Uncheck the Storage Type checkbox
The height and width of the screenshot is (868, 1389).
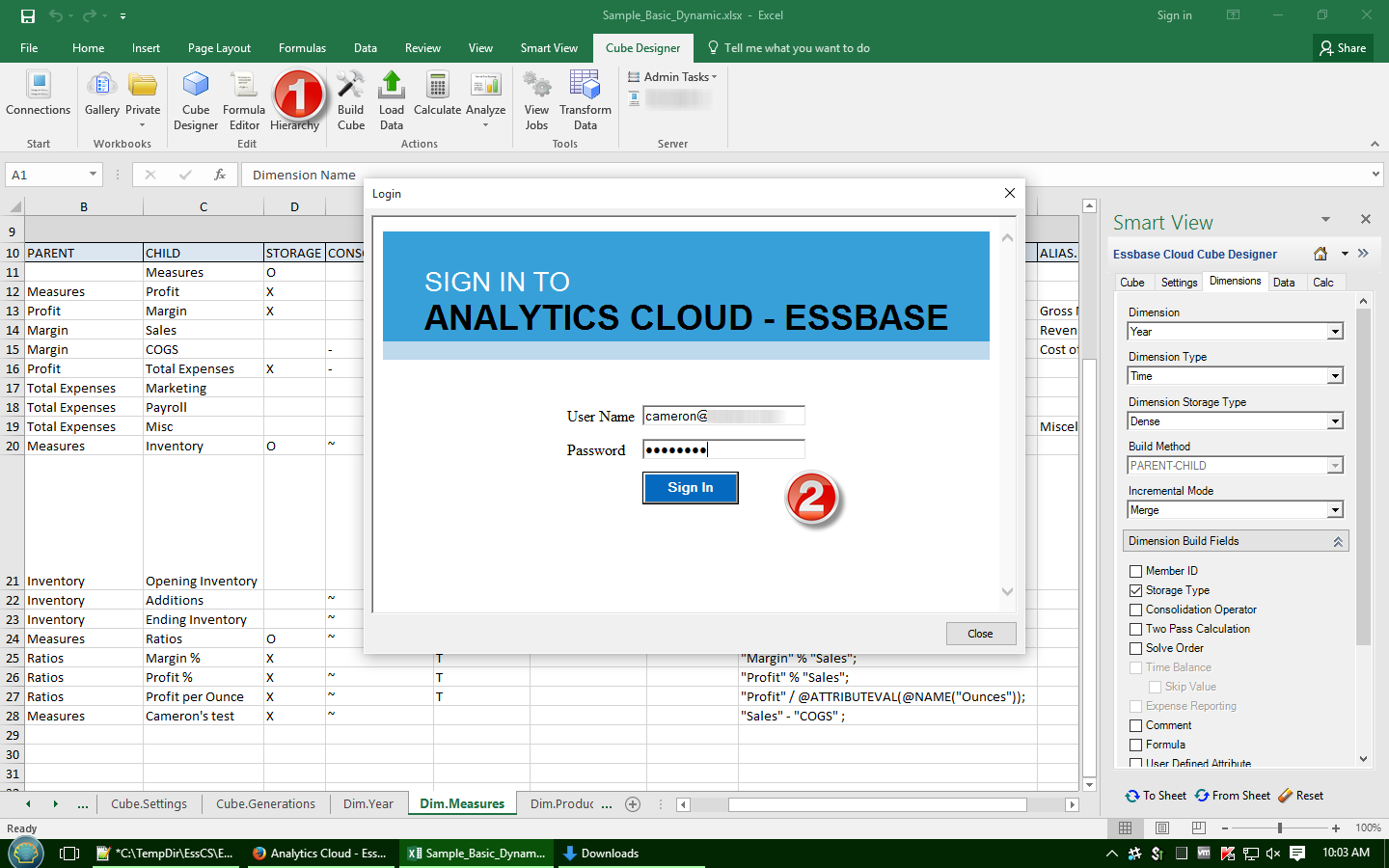(1136, 590)
